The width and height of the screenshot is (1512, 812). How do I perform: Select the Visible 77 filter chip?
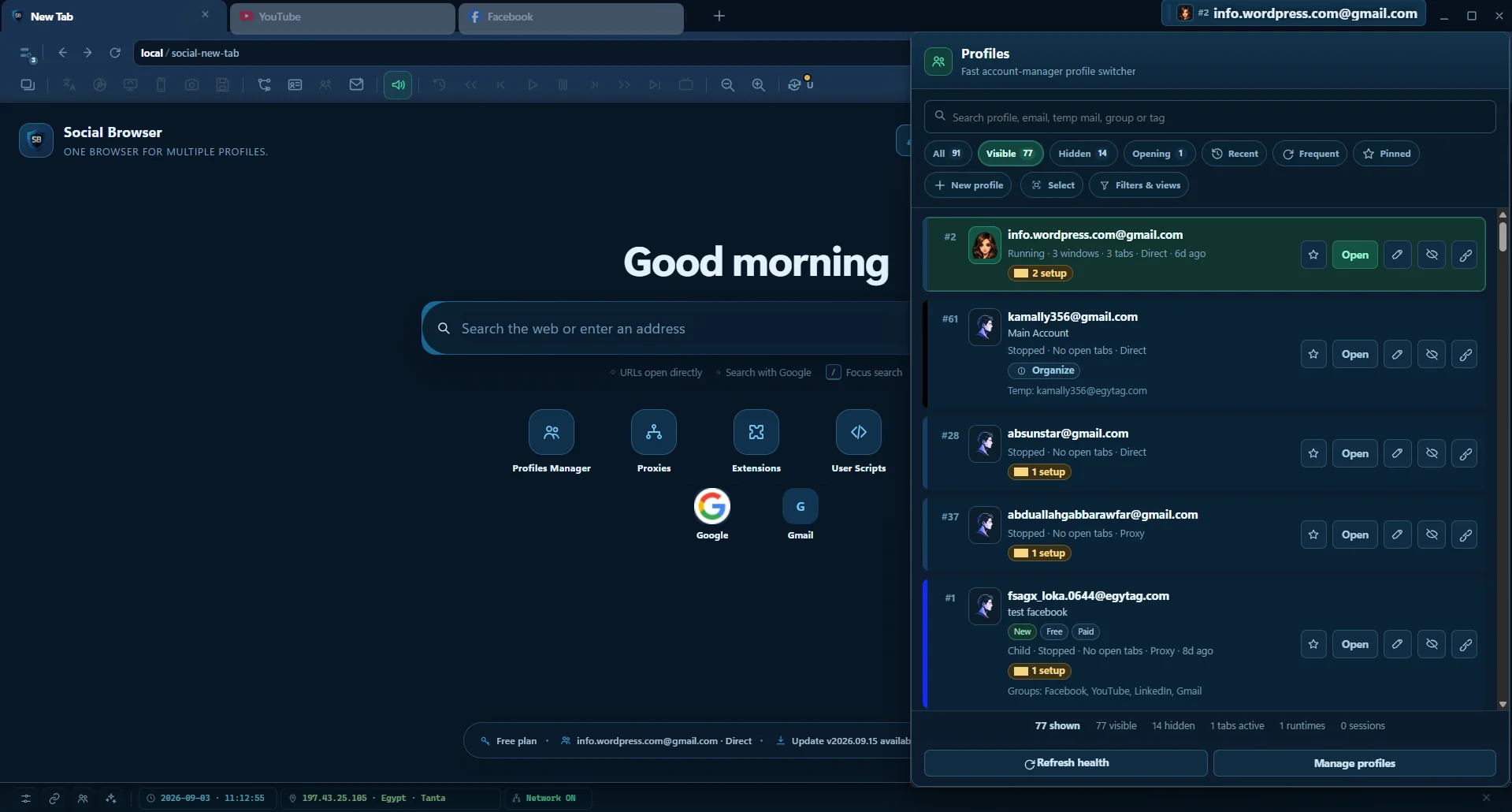click(1010, 154)
